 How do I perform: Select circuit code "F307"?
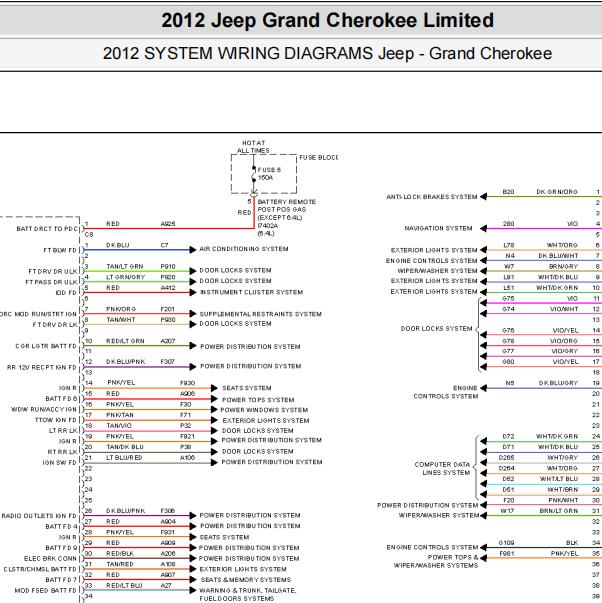point(168,361)
